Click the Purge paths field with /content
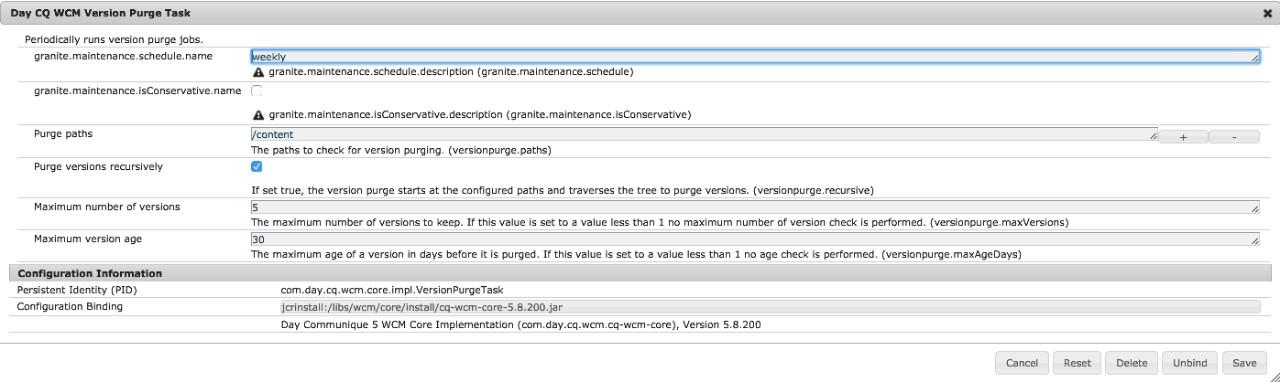Image resolution: width=1280 pixels, height=382 pixels. 704,134
